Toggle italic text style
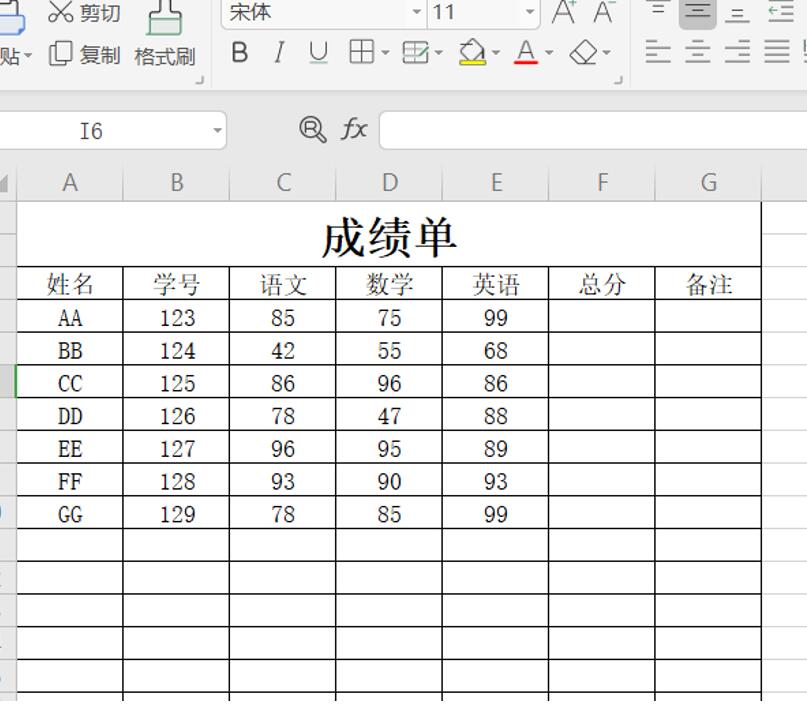 (279, 53)
